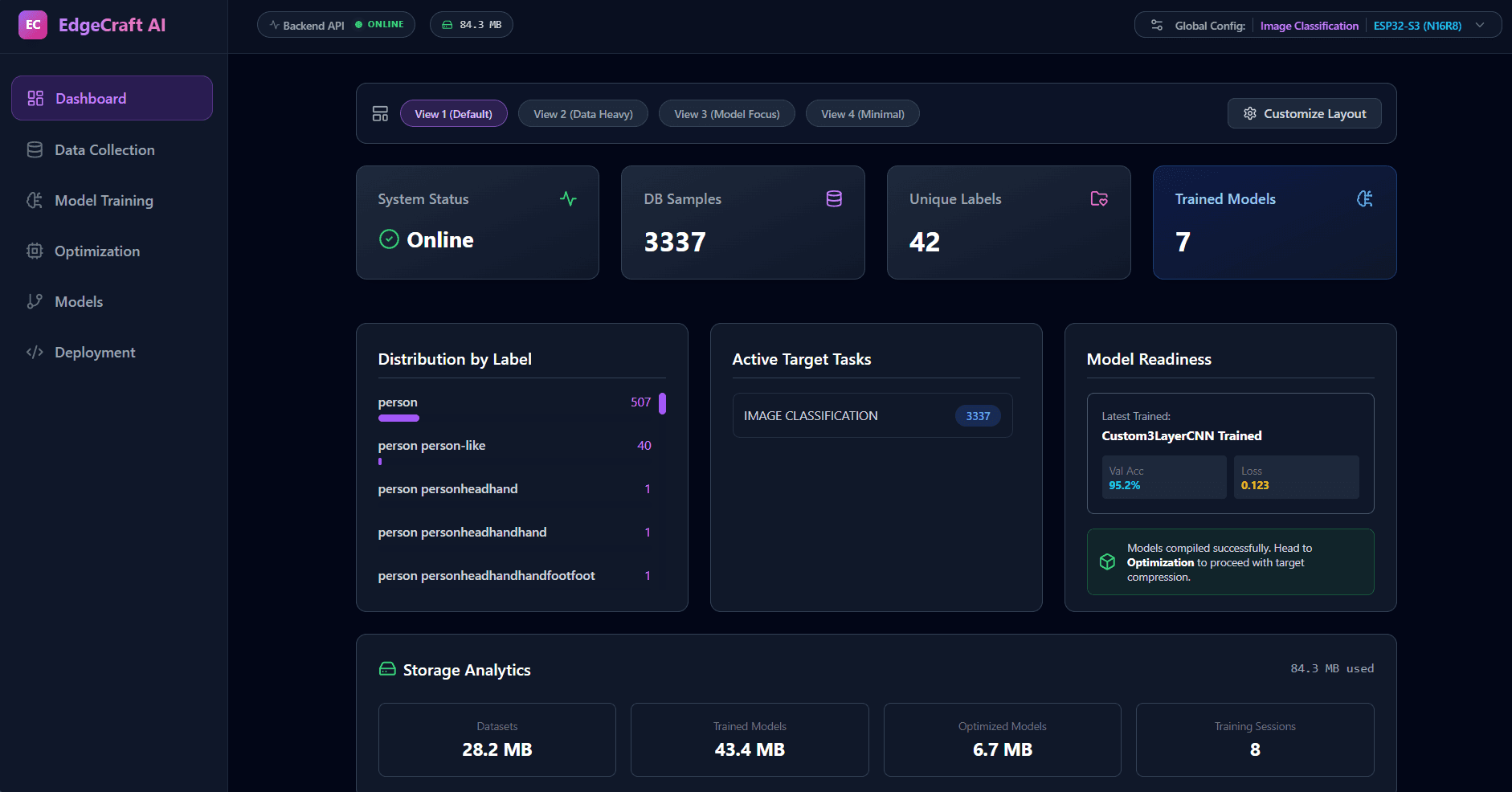Switch to View 2 (Data Heavy) tab
This screenshot has height=792, width=1512.
click(x=583, y=113)
